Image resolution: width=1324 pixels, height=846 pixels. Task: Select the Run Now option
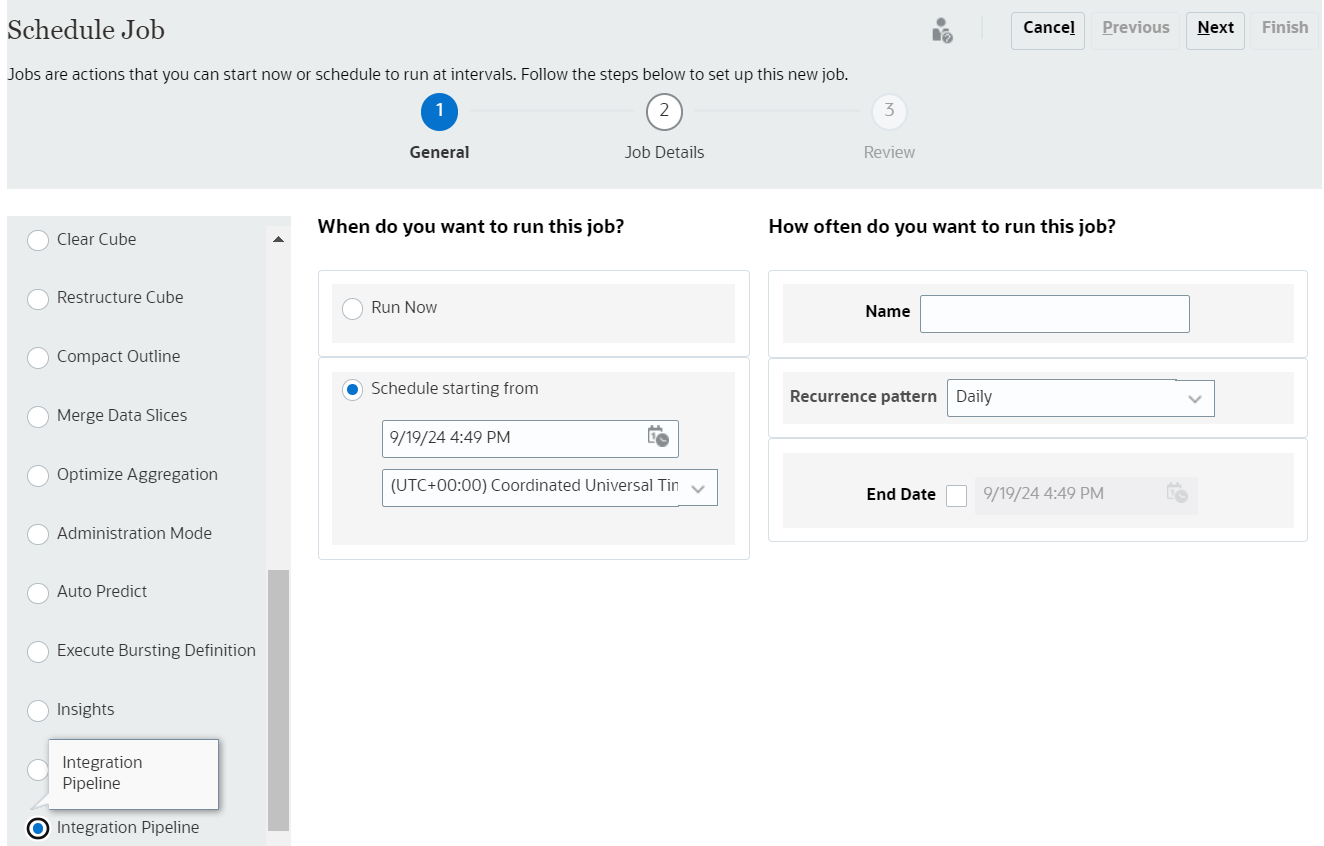coord(353,309)
